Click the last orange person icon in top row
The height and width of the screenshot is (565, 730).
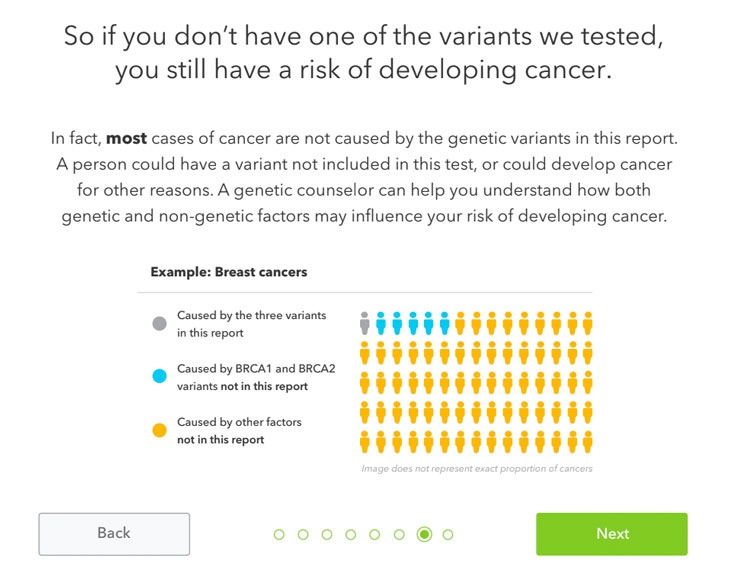[x=587, y=323]
